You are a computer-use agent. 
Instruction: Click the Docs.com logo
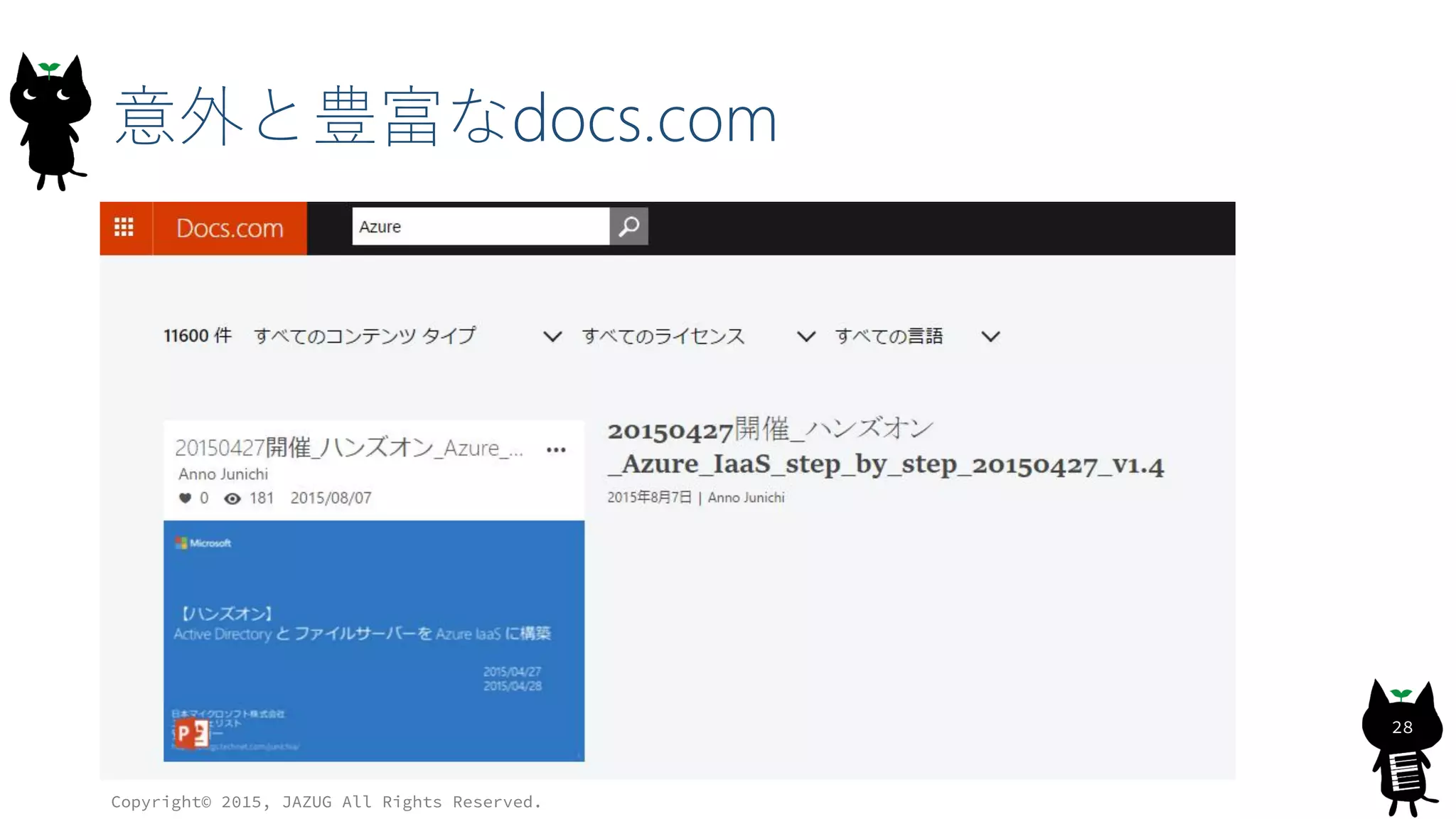pyautogui.click(x=230, y=228)
